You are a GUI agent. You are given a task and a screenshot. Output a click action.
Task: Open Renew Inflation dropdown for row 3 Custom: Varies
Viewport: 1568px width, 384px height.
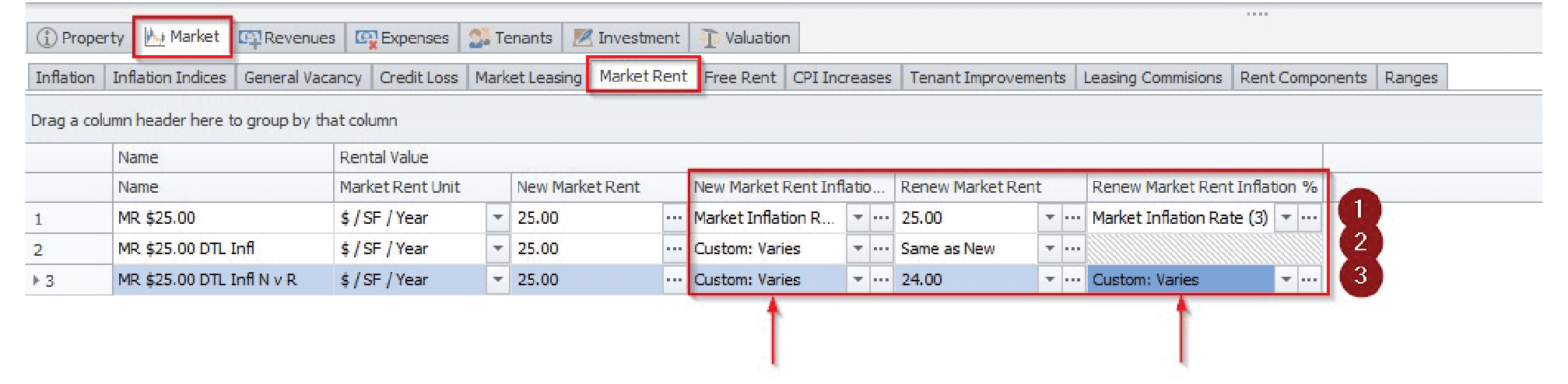pyautogui.click(x=1286, y=279)
